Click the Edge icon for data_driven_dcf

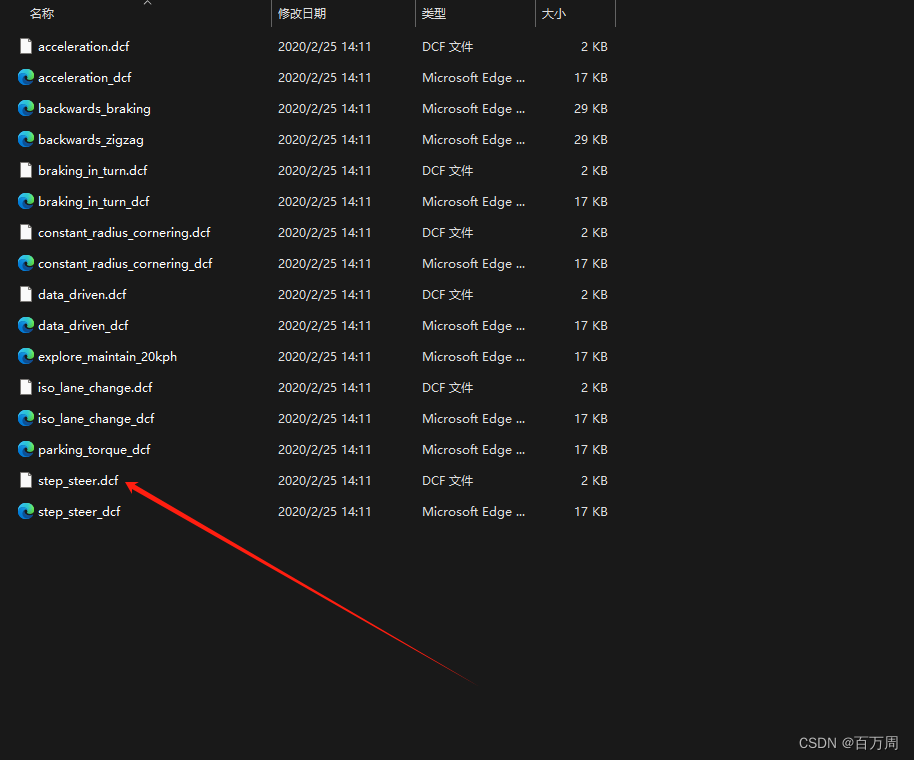26,325
